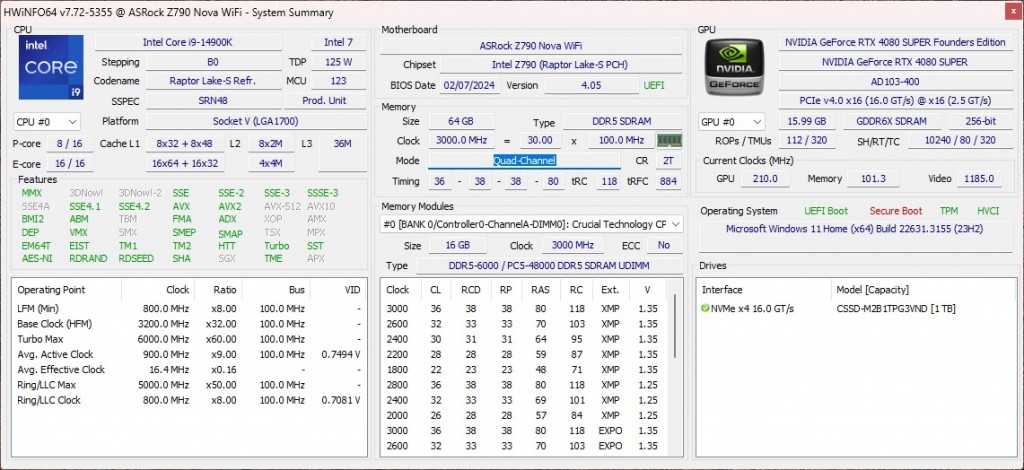The width and height of the screenshot is (1024, 470).
Task: Expand the memory module BANK 0 dropdown
Action: point(676,225)
